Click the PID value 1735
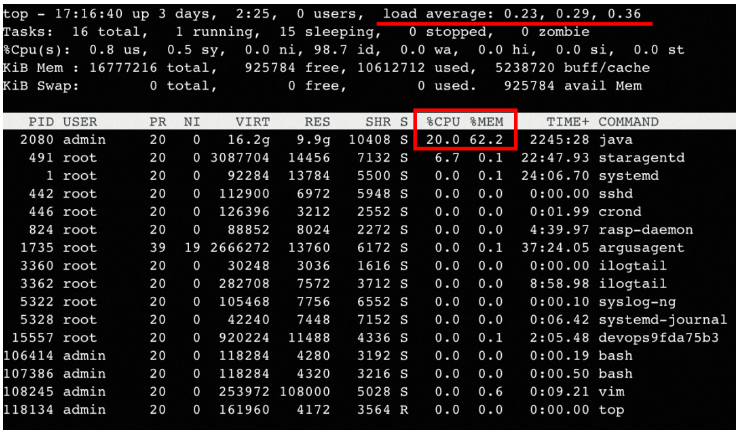741x432 pixels. tap(37, 248)
